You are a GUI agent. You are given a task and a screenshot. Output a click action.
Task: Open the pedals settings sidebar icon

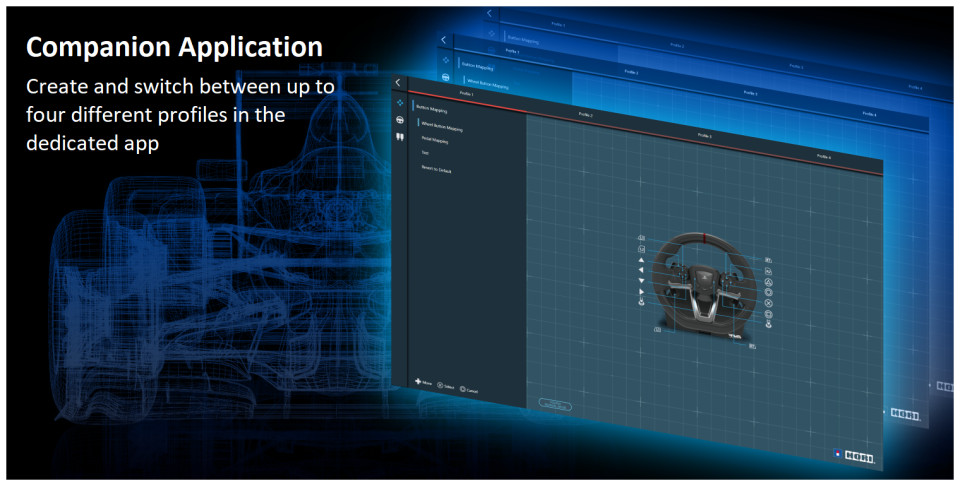[400, 139]
